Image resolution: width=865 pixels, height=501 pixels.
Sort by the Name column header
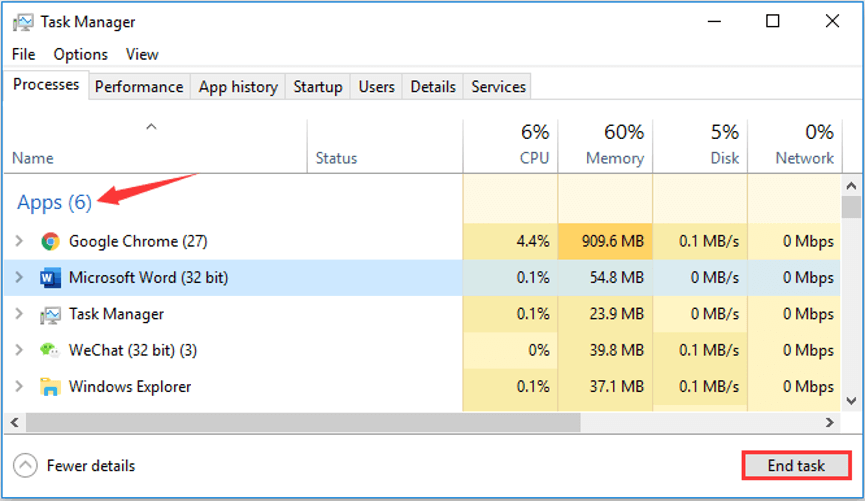(156, 146)
